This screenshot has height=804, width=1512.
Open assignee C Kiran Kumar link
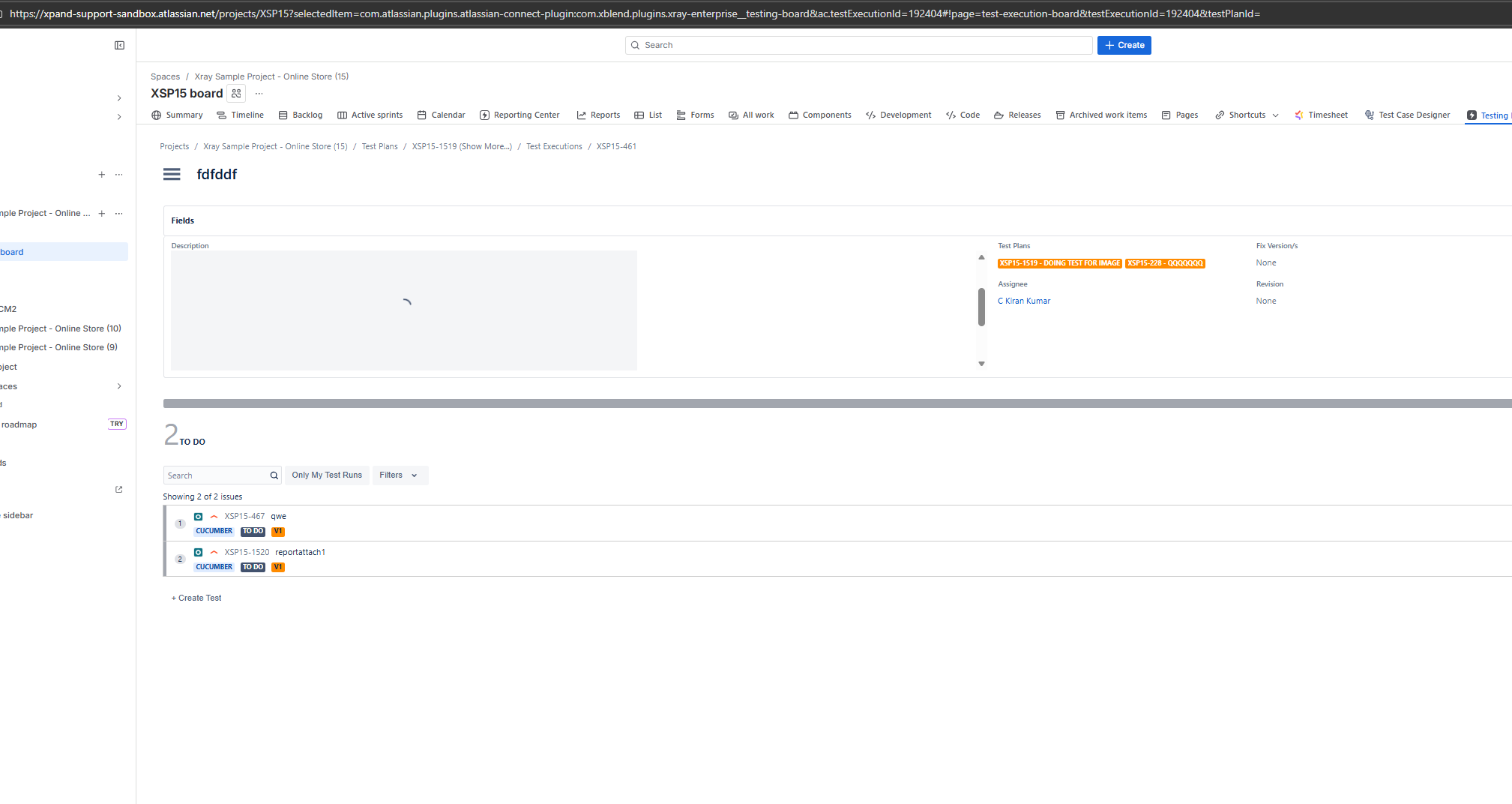[1024, 301]
